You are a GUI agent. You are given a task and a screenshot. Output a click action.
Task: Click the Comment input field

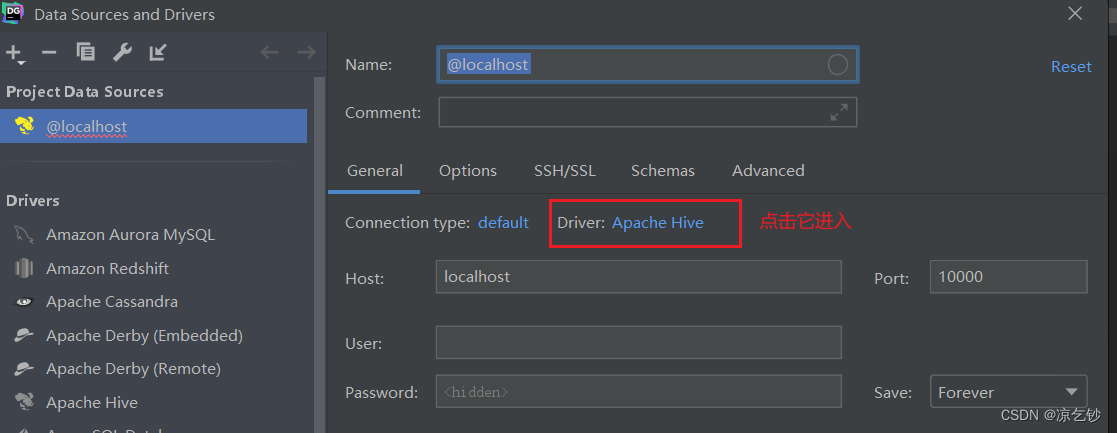[648, 112]
